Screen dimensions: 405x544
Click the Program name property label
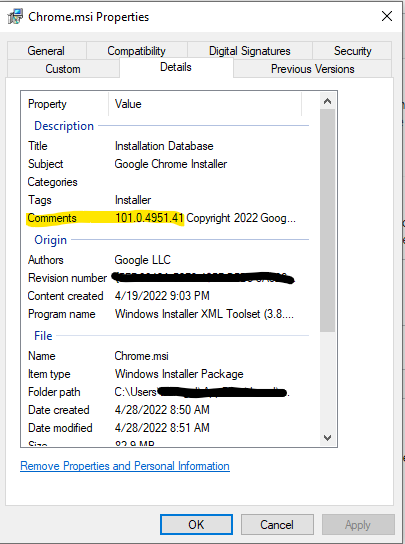click(62, 314)
